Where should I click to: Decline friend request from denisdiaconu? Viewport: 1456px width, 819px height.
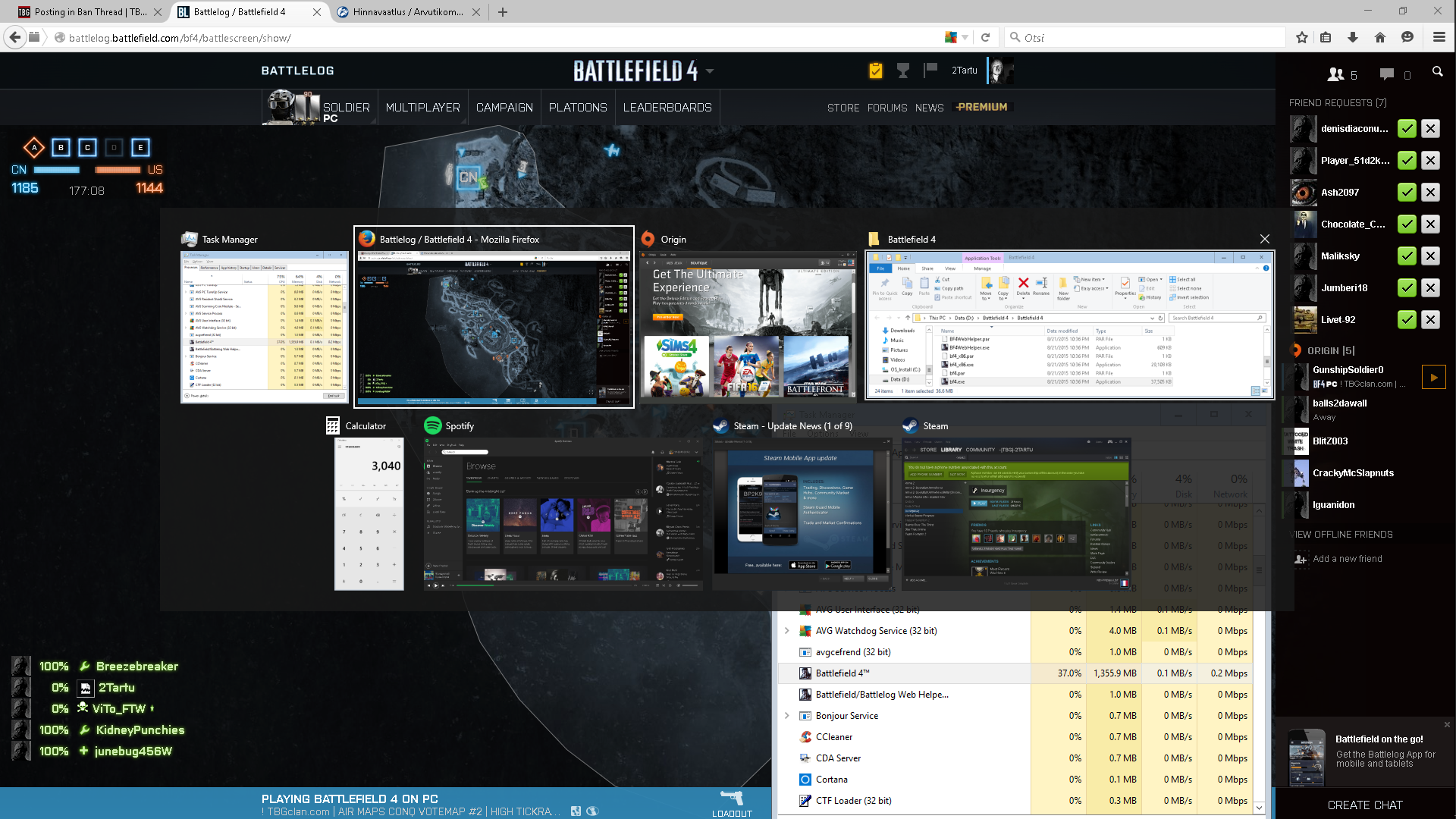pyautogui.click(x=1430, y=129)
